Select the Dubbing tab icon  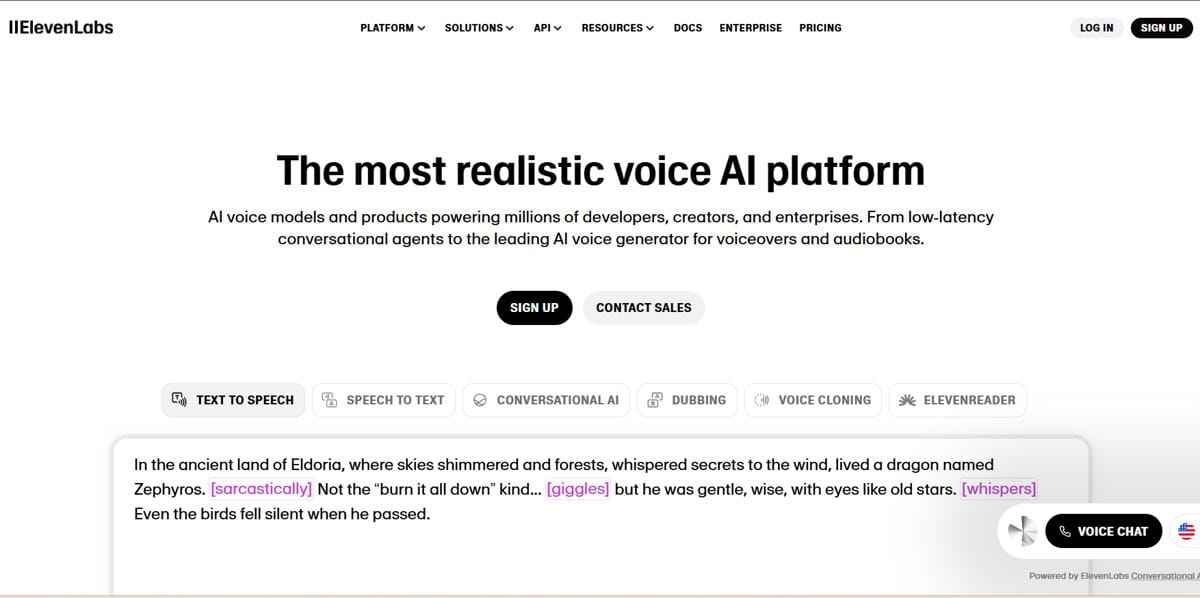click(655, 400)
